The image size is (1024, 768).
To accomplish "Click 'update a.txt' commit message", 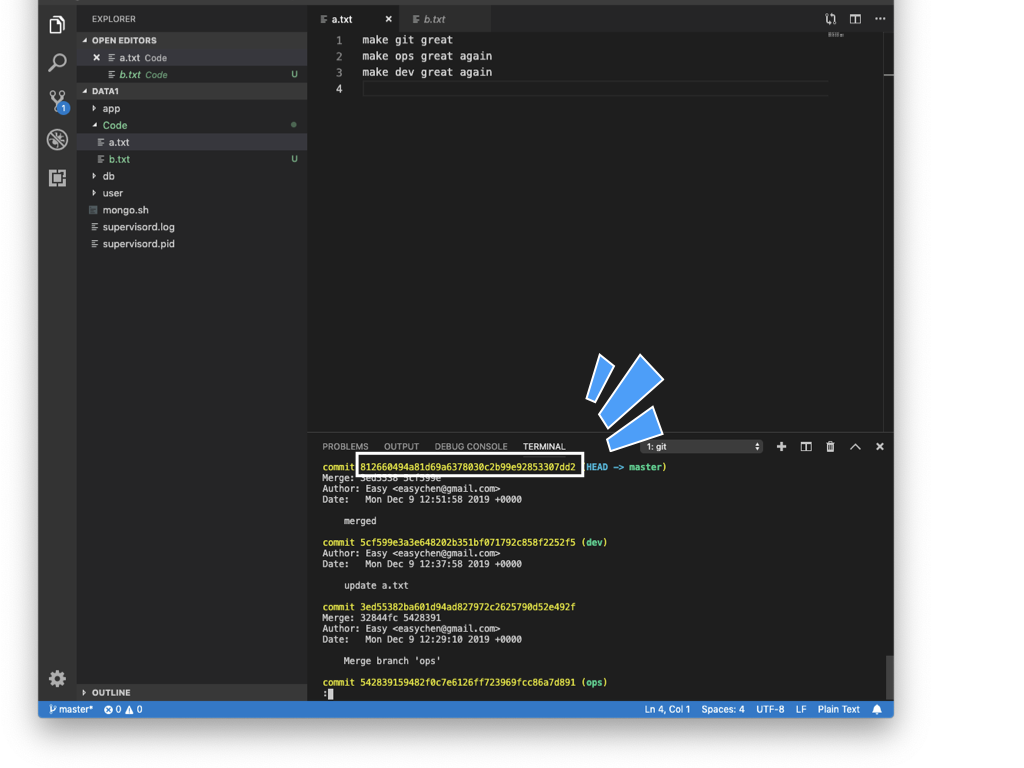I will (376, 586).
